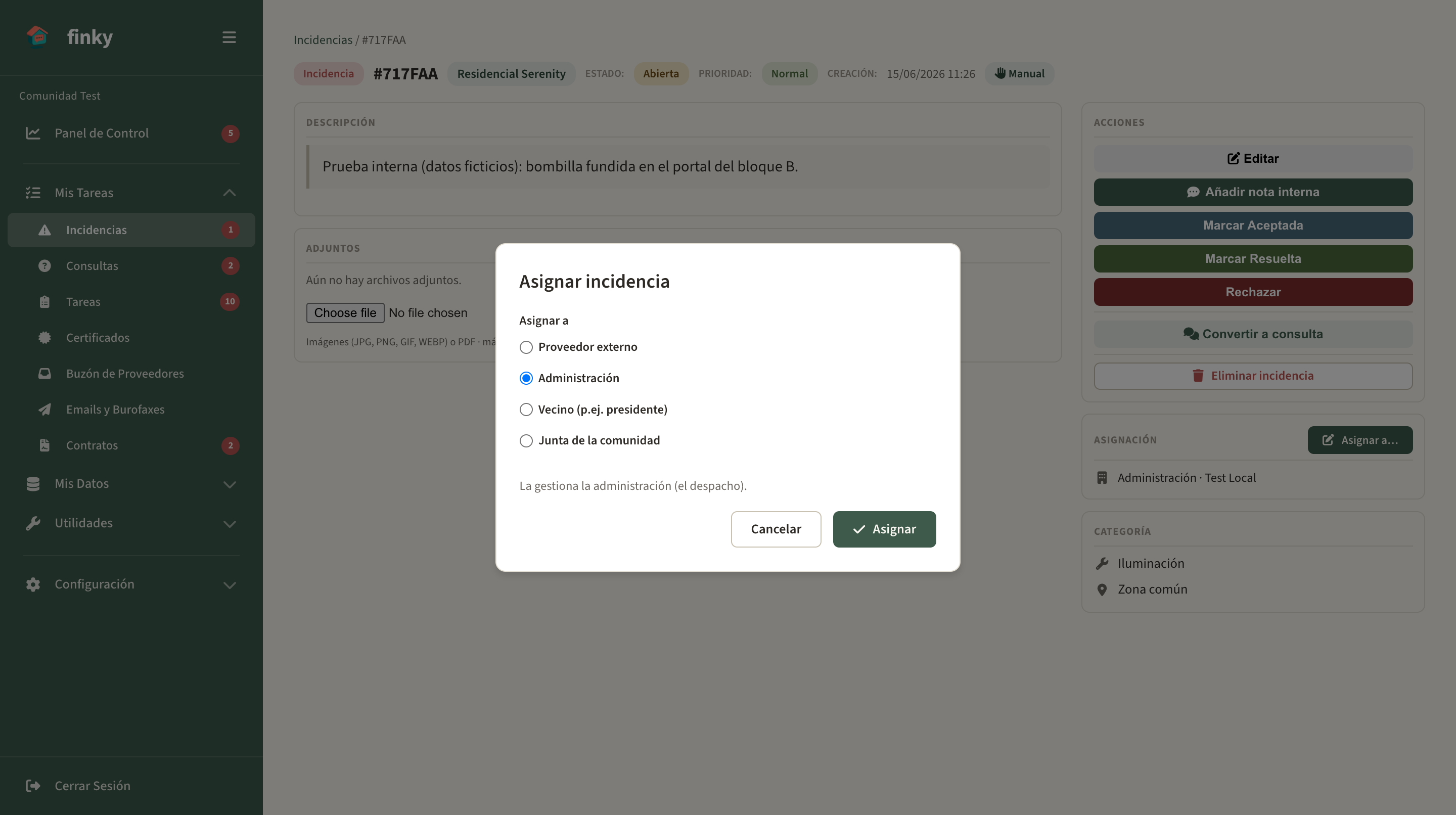Viewport: 1456px width, 815px height.
Task: Select the Junta de la comunidad radio option
Action: pos(526,441)
